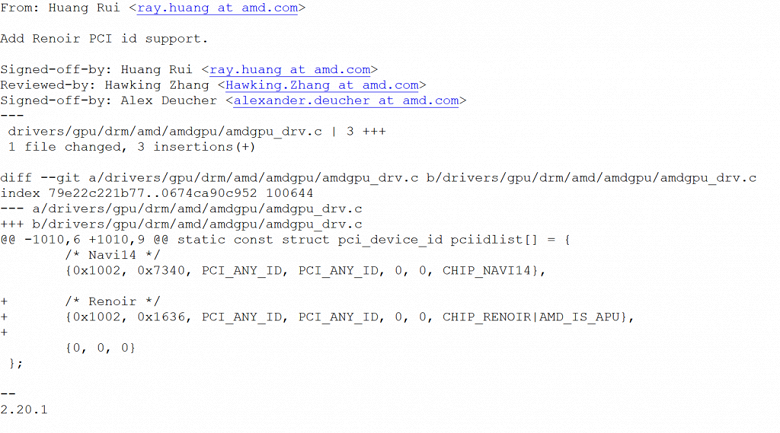Click the added '/* Renoir */' comment
This screenshot has width=780, height=433.
click(112, 301)
